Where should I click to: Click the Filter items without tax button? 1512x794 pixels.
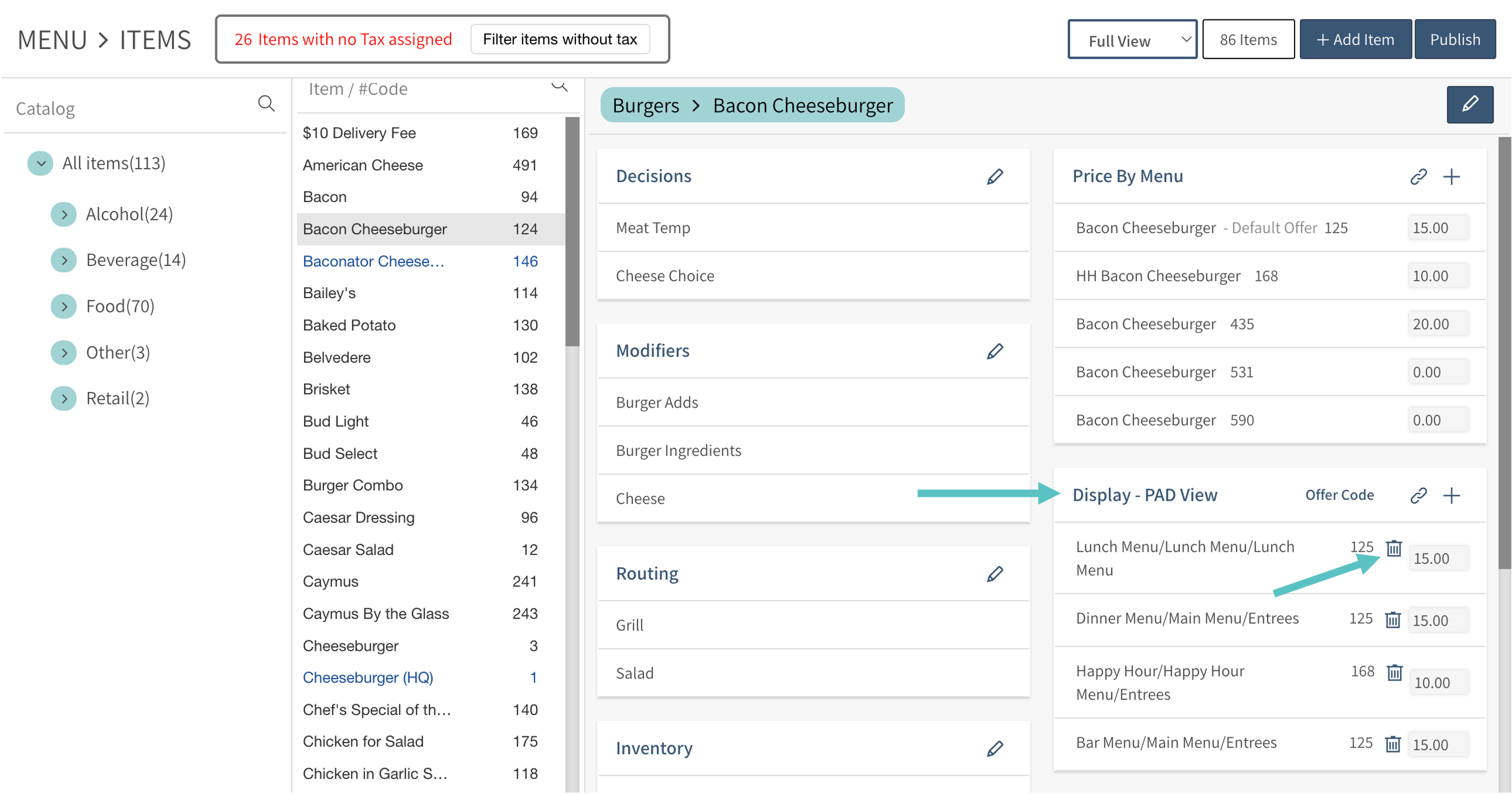pos(559,39)
